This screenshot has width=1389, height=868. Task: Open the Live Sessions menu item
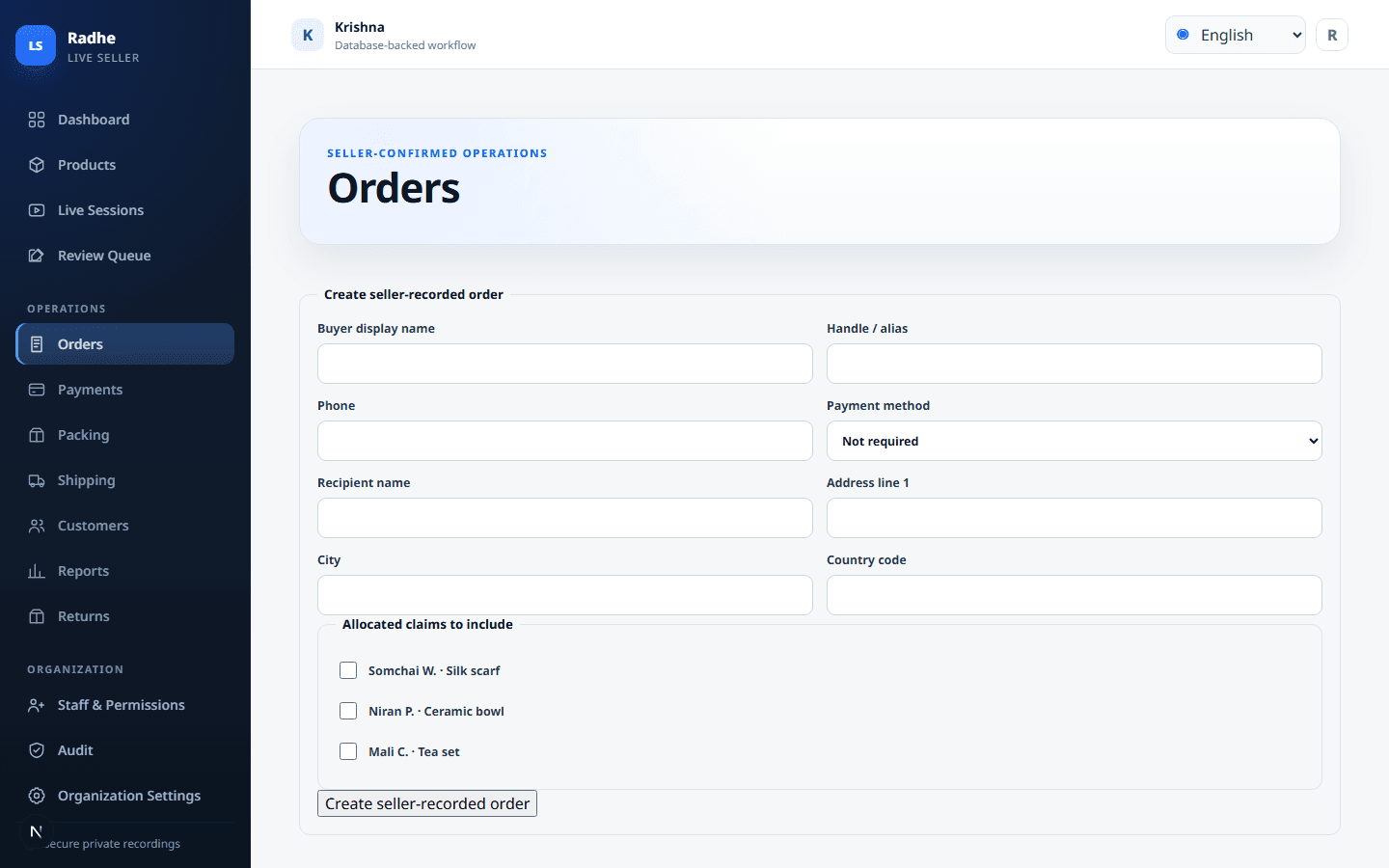point(125,210)
